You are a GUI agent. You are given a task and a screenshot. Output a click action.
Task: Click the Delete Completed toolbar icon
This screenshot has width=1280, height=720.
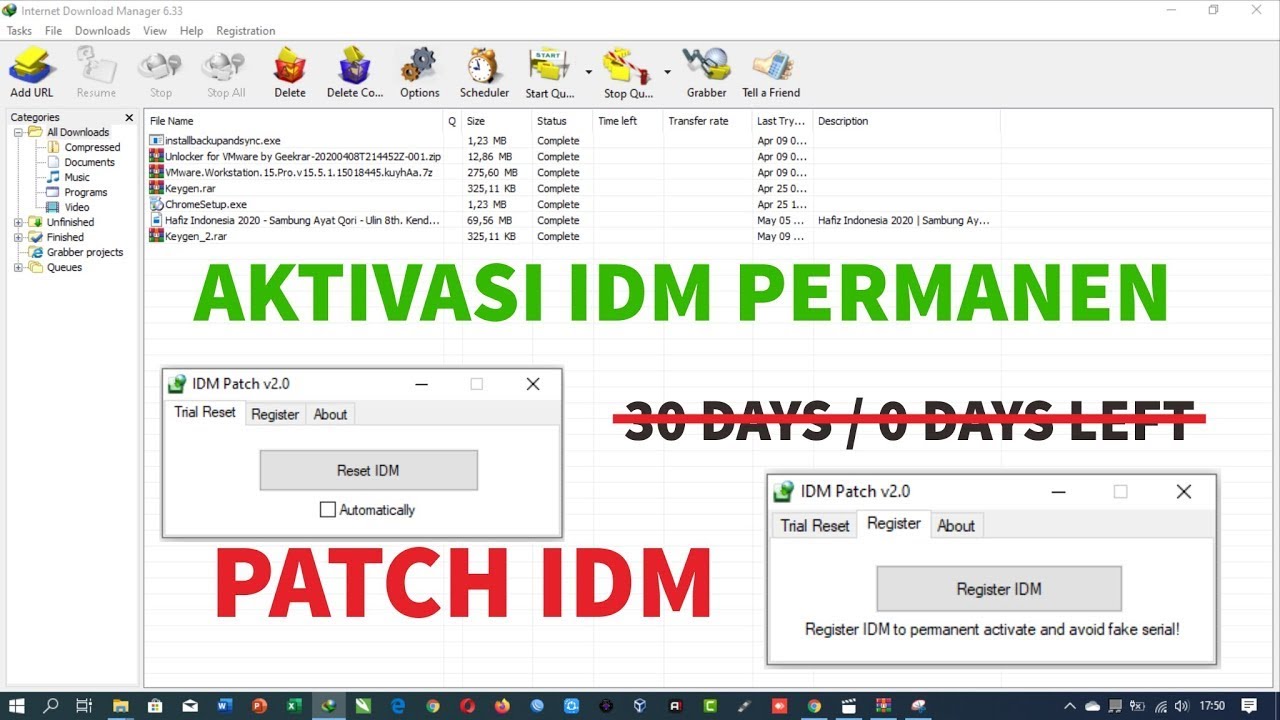[x=355, y=72]
